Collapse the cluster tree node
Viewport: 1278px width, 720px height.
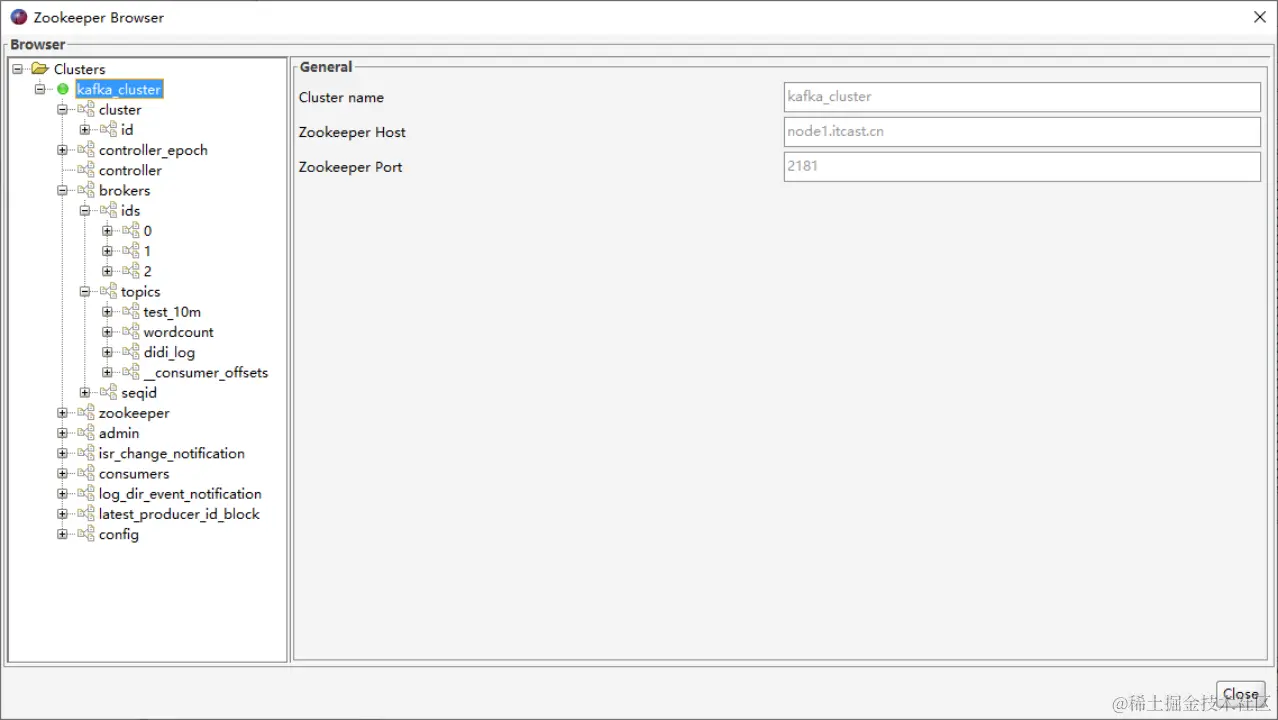pos(62,110)
